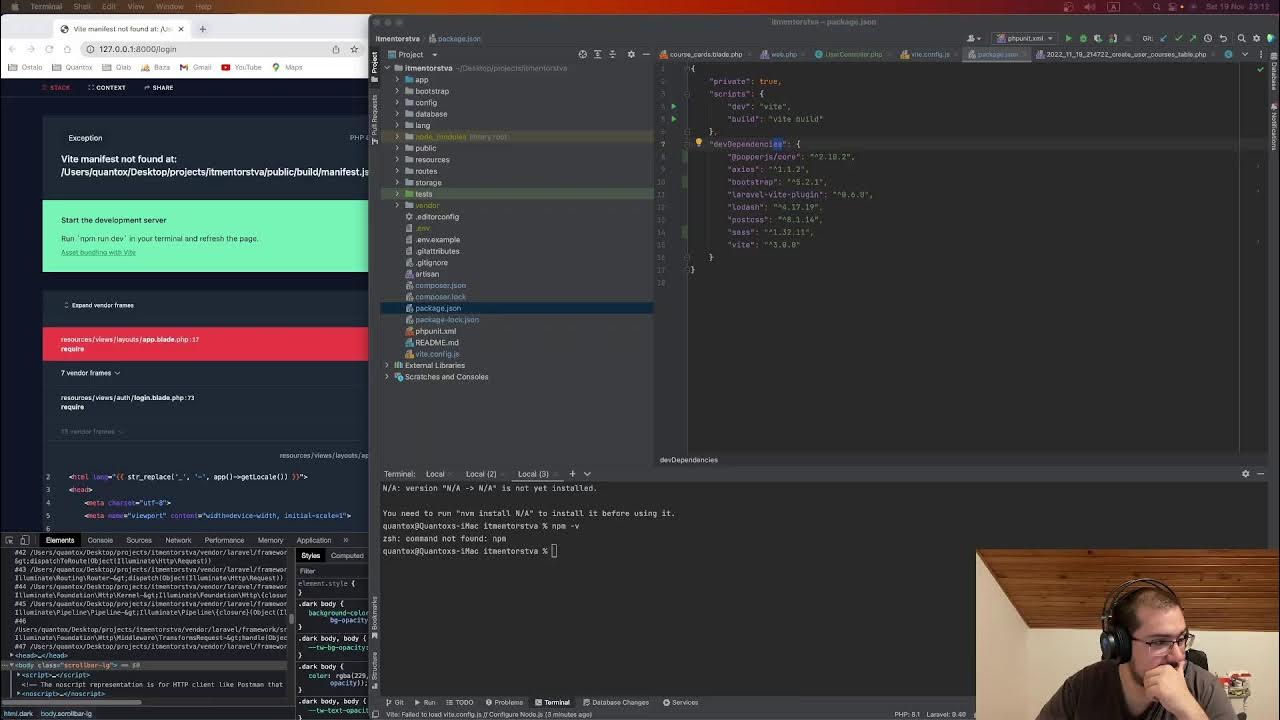Screen dimensions: 1280x720
Task: Expand the database folder in the project tree
Action: pyautogui.click(x=397, y=114)
